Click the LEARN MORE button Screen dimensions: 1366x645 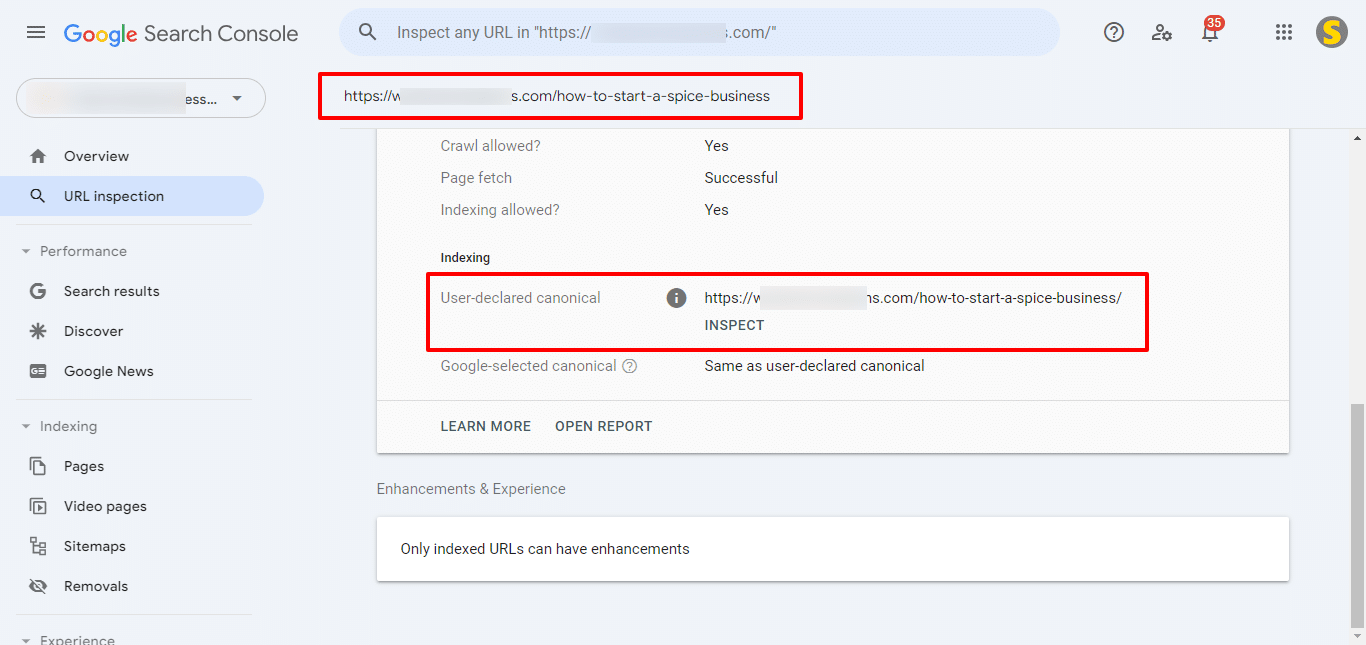click(x=486, y=426)
